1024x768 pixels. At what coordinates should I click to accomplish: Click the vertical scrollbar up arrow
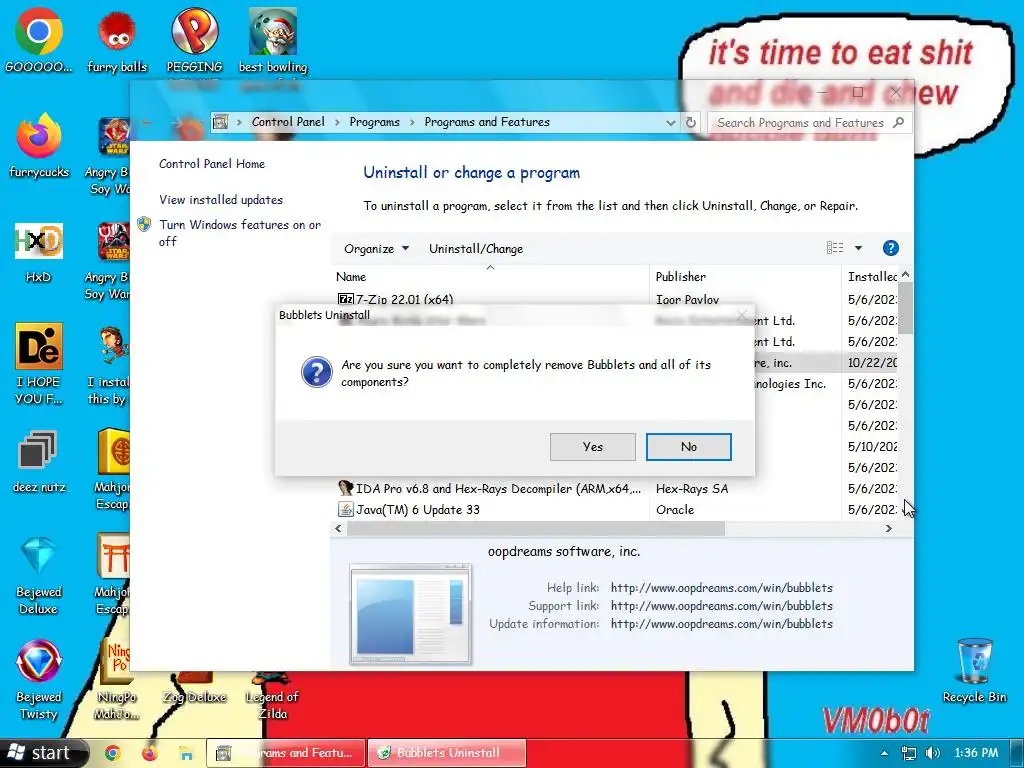pos(905,275)
